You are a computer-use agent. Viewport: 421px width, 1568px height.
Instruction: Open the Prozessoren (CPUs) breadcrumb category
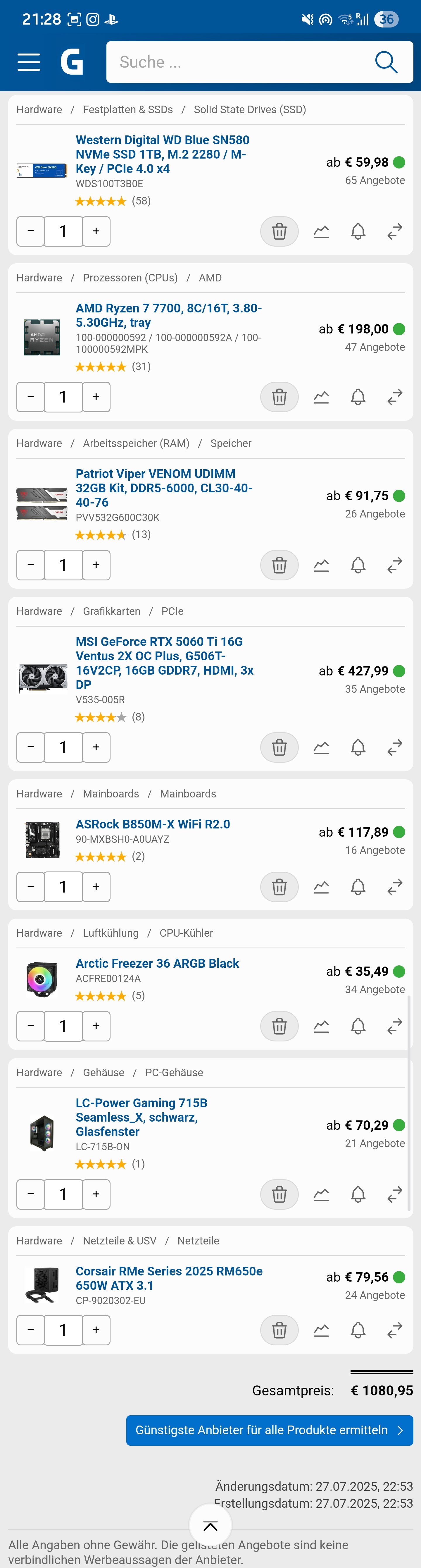pyautogui.click(x=130, y=278)
